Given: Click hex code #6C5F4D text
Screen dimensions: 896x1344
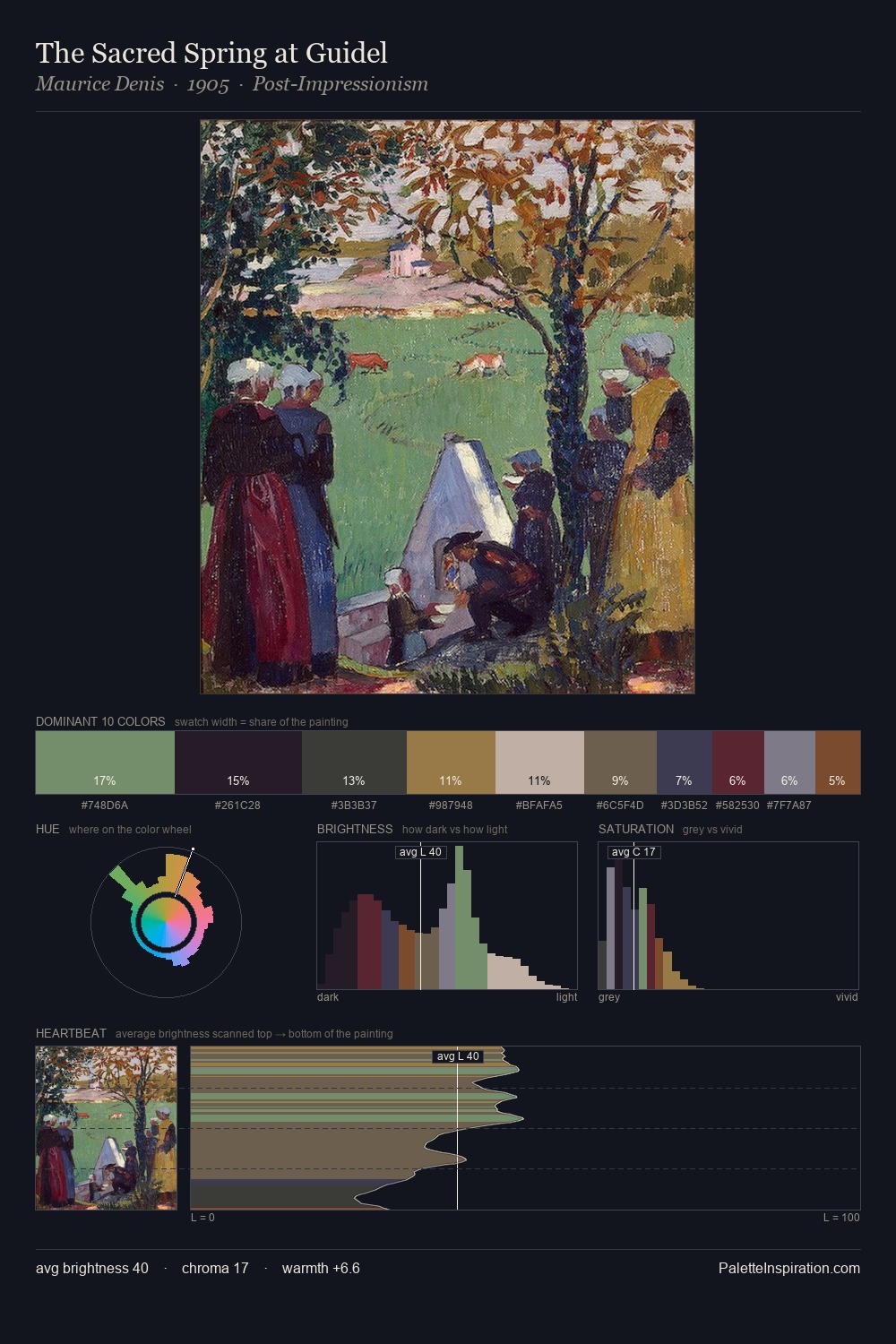Looking at the screenshot, I should click(620, 806).
